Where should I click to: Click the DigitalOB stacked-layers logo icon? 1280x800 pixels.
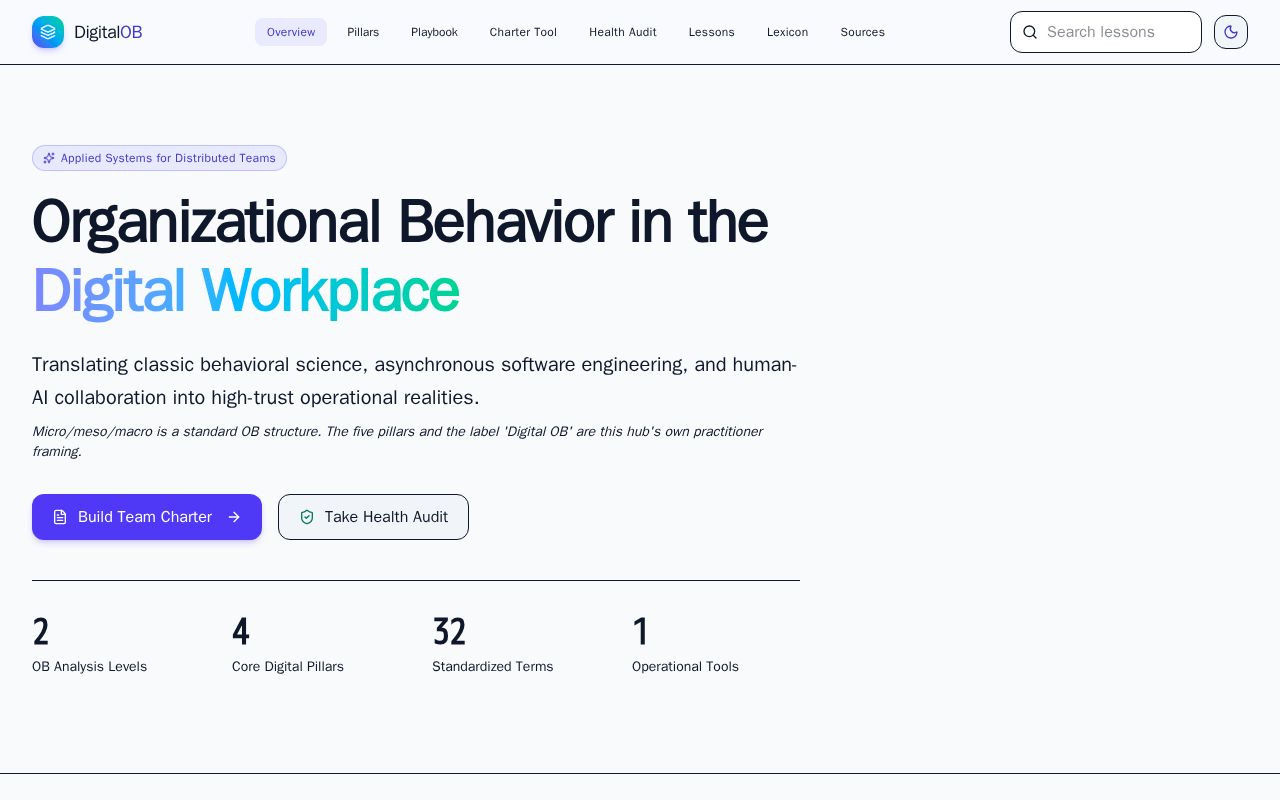(x=48, y=32)
